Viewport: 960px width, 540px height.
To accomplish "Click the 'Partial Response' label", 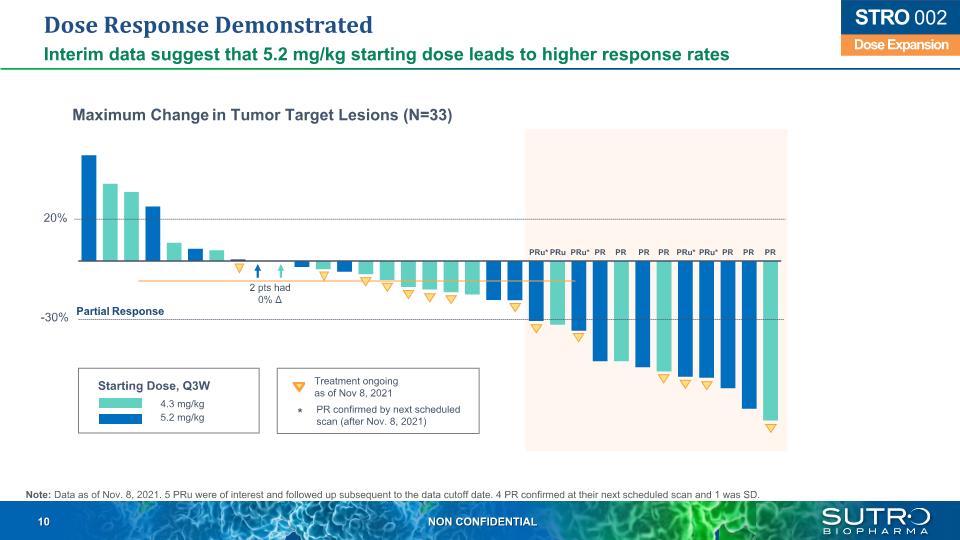I will click(119, 311).
